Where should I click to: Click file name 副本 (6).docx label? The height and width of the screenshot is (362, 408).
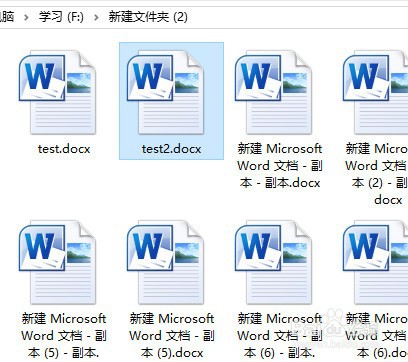pyautogui.click(x=376, y=336)
